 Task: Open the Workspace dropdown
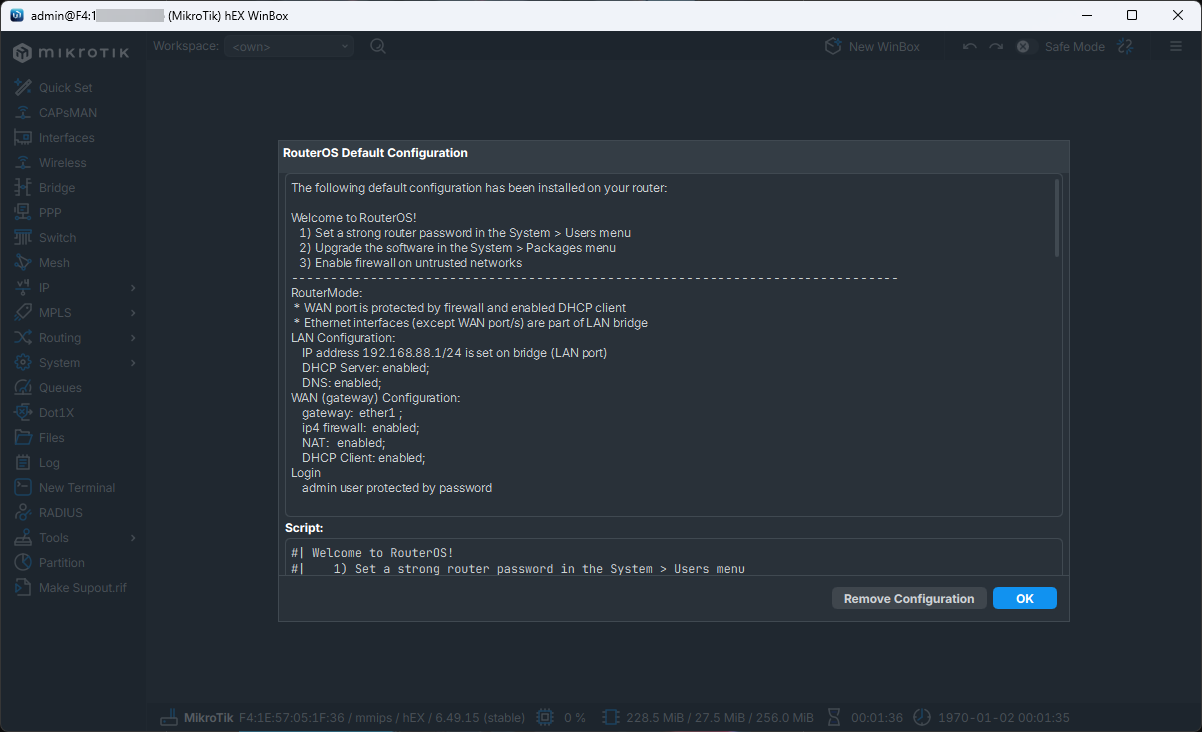tap(289, 46)
